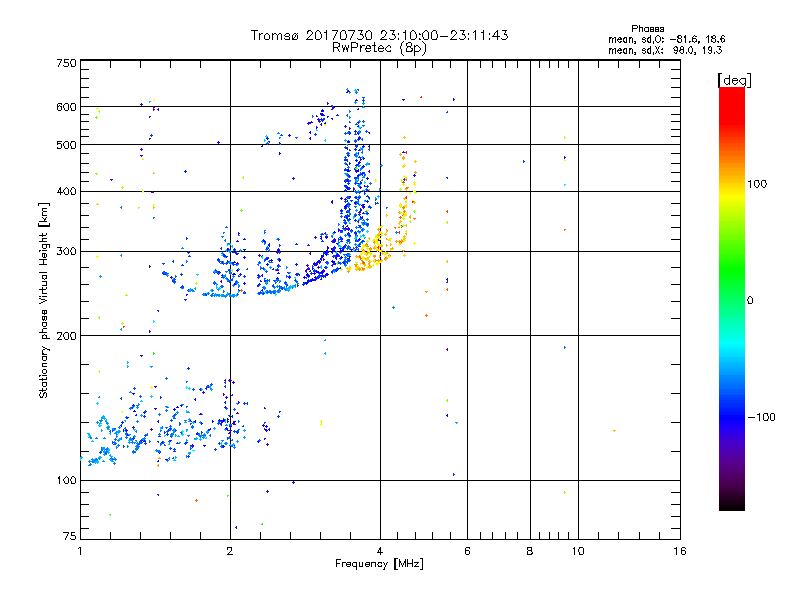The image size is (800, 600).
Task: Click the height axis "600" tick label
Action: click(66, 107)
